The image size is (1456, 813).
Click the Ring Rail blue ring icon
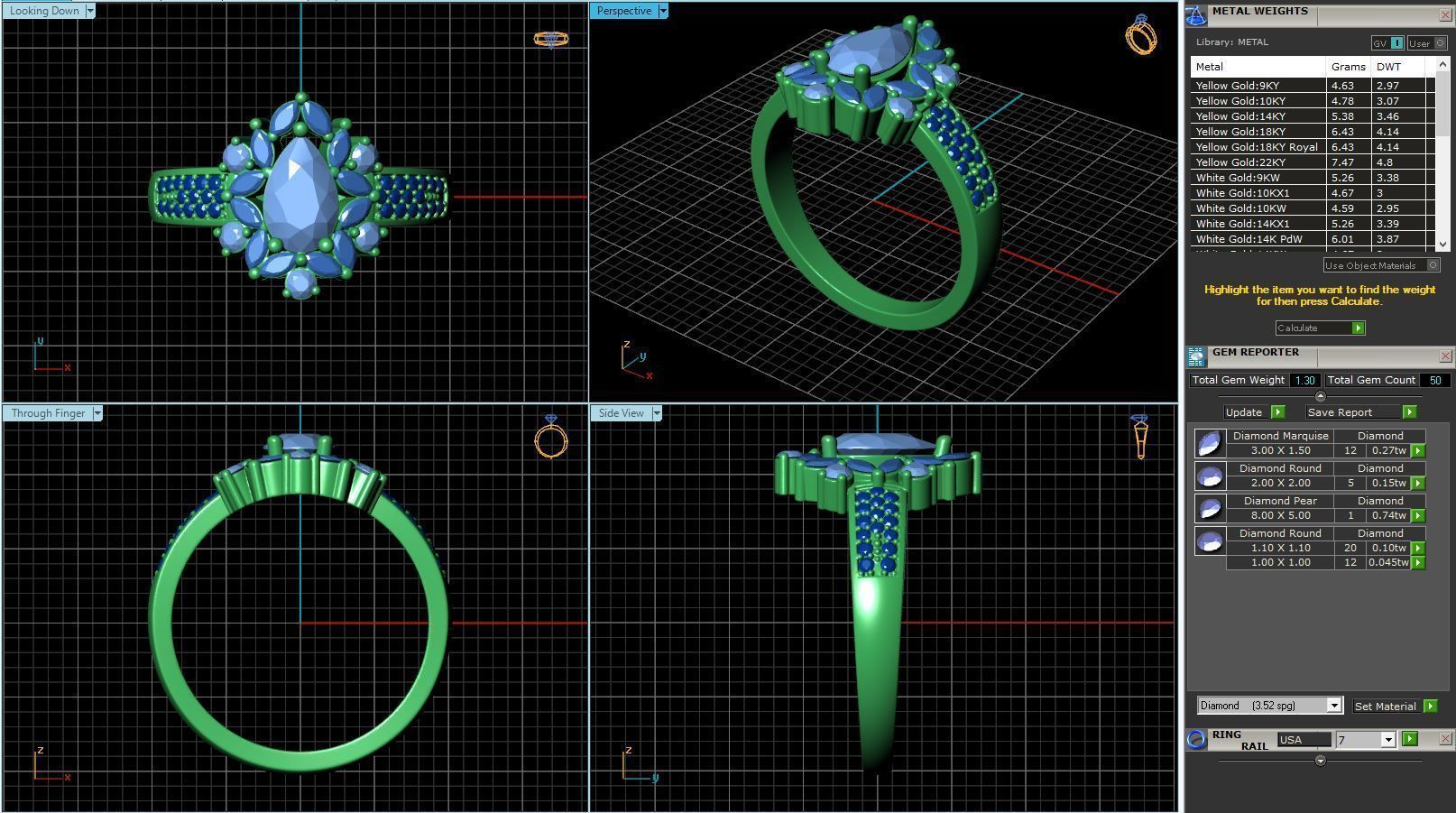coord(1196,740)
